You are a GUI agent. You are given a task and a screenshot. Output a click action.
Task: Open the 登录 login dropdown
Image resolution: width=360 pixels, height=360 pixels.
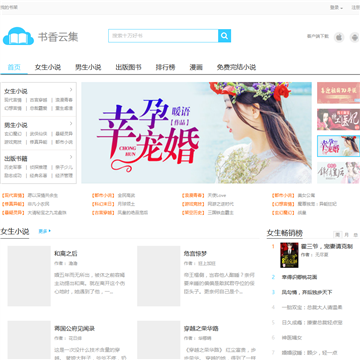coord(336,7)
